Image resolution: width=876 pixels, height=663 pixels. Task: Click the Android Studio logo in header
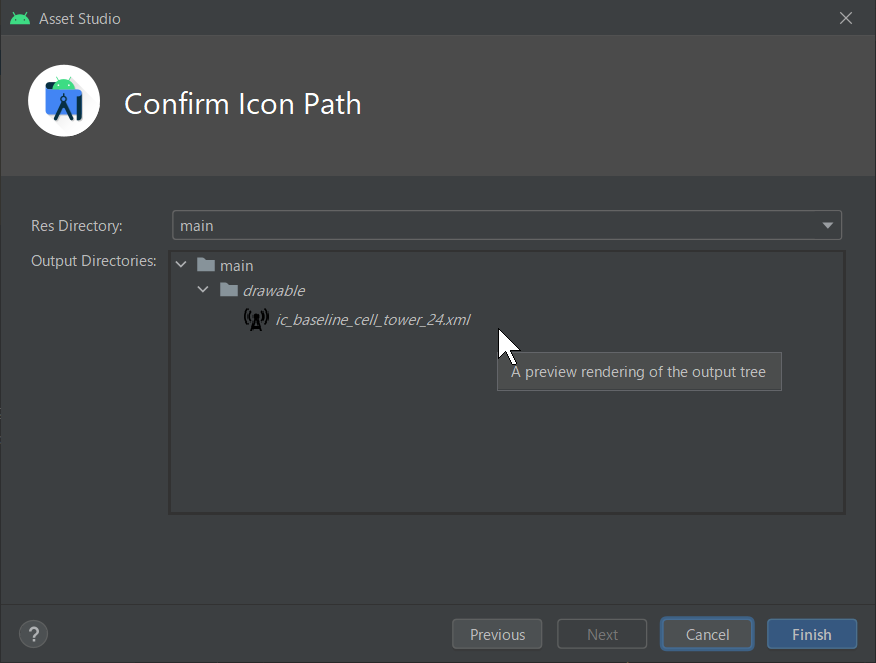pos(64,101)
